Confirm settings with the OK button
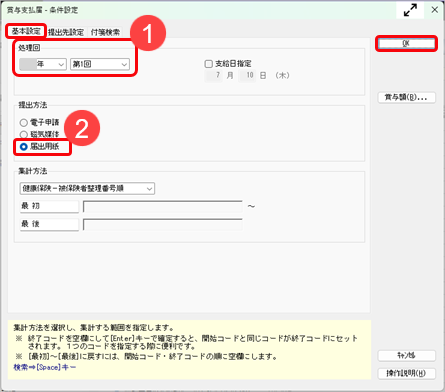The height and width of the screenshot is (392, 445). tap(406, 43)
